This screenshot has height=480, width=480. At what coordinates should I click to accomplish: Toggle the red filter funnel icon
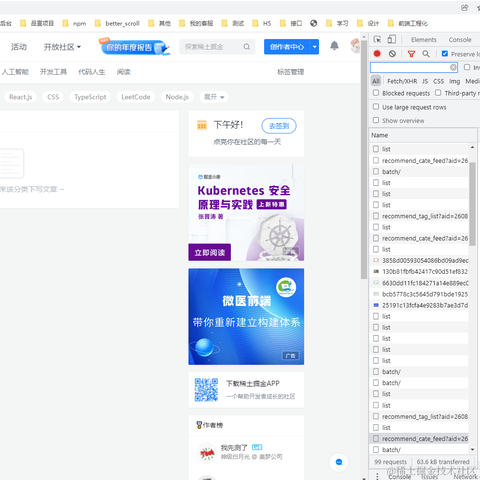[x=411, y=54]
